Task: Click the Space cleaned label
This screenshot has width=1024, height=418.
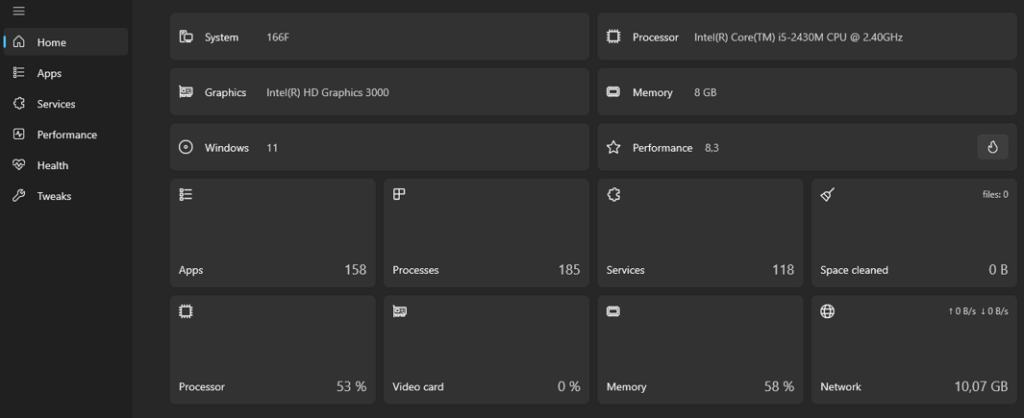Action: tap(854, 270)
